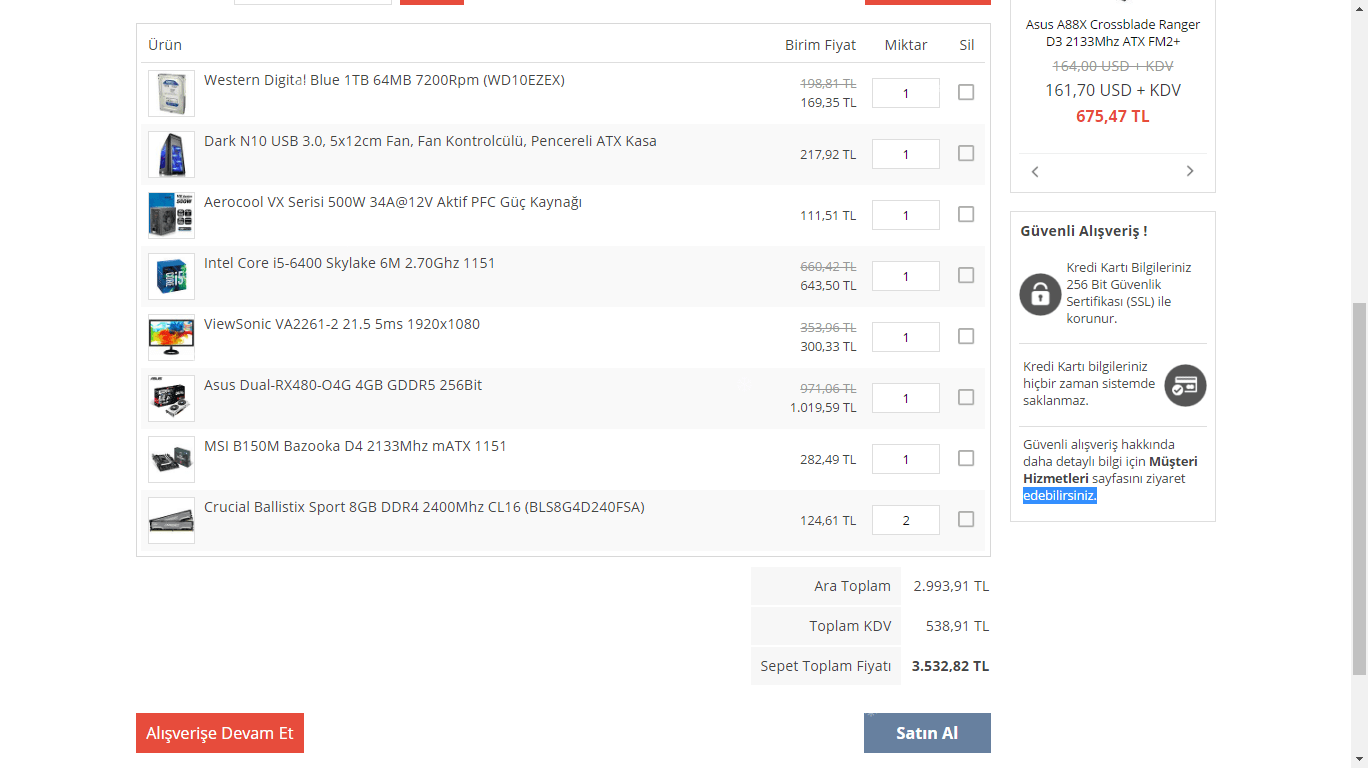Go to the next product in the sidebar carousel
The height and width of the screenshot is (768, 1368).
(x=1190, y=171)
